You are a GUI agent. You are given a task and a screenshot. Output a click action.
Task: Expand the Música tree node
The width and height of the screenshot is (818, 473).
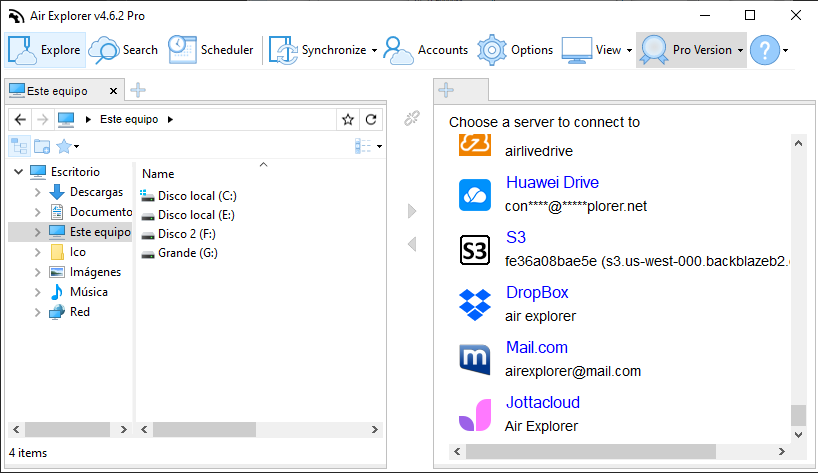coord(37,292)
